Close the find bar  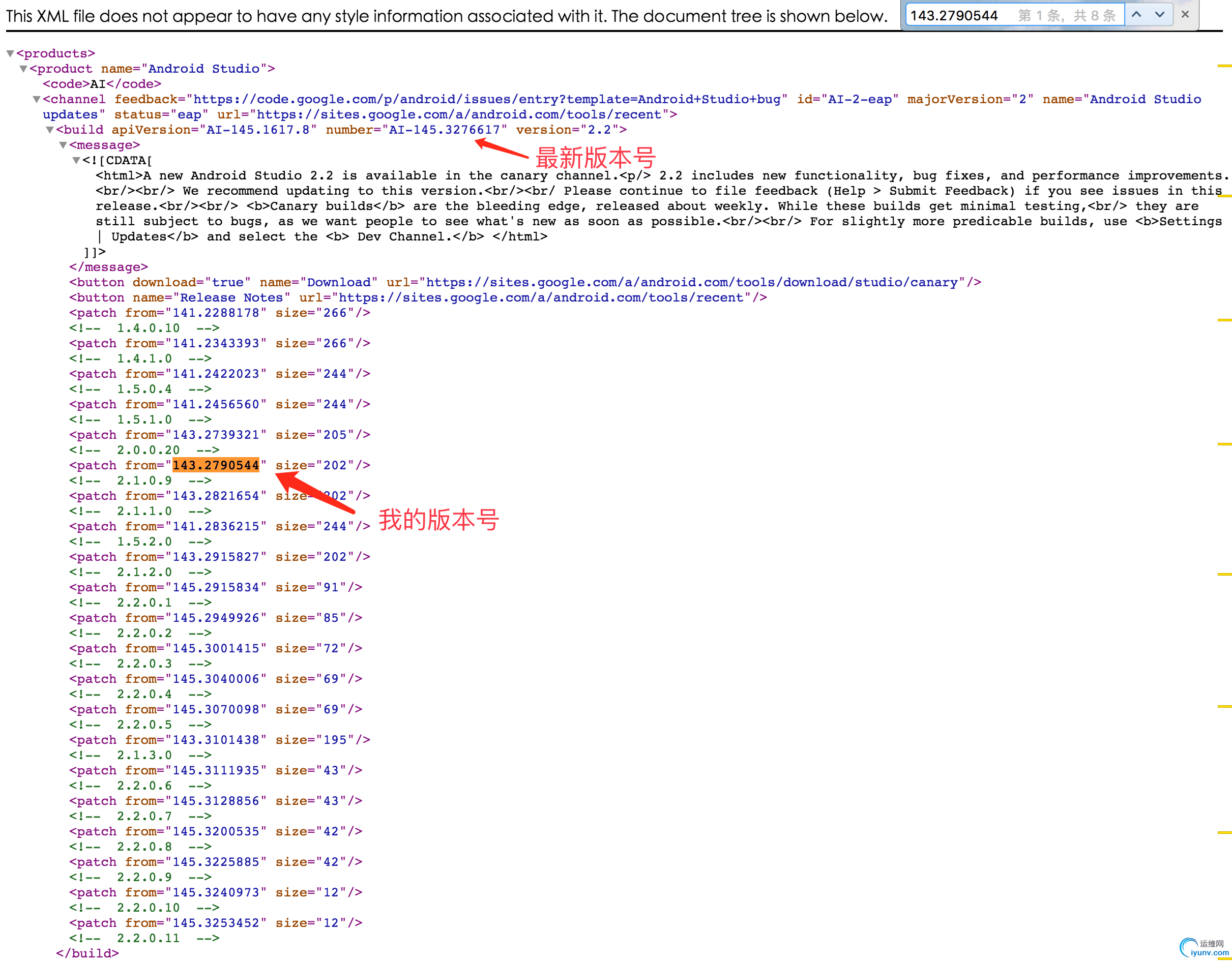coord(1185,15)
